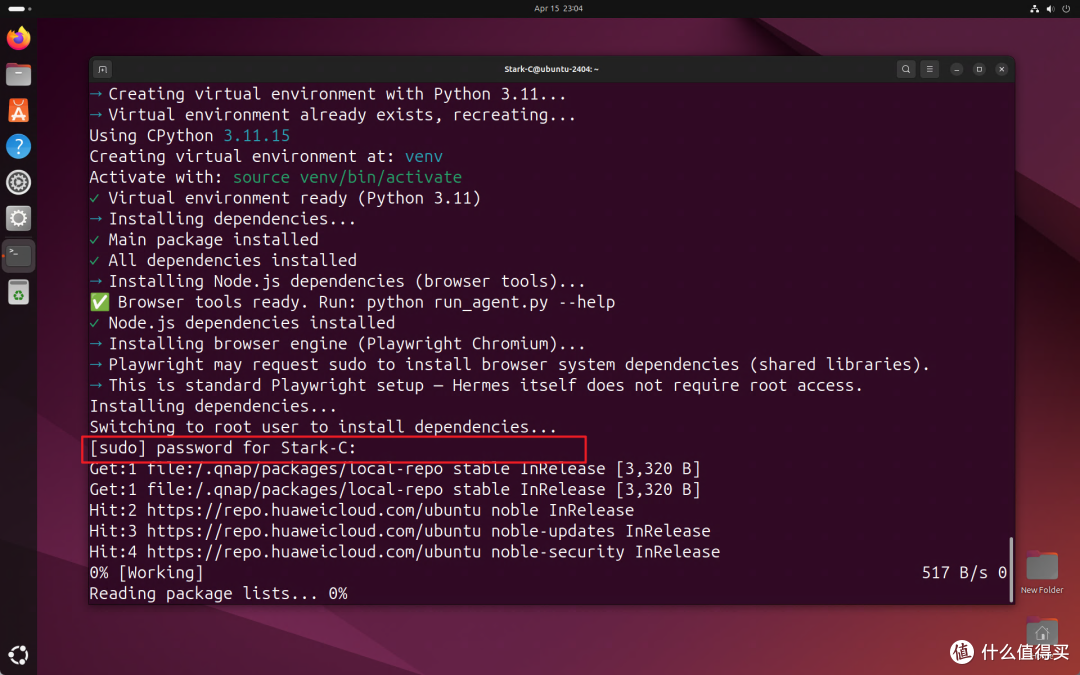Open the Files manager dock icon
1080x675 pixels.
point(19,74)
